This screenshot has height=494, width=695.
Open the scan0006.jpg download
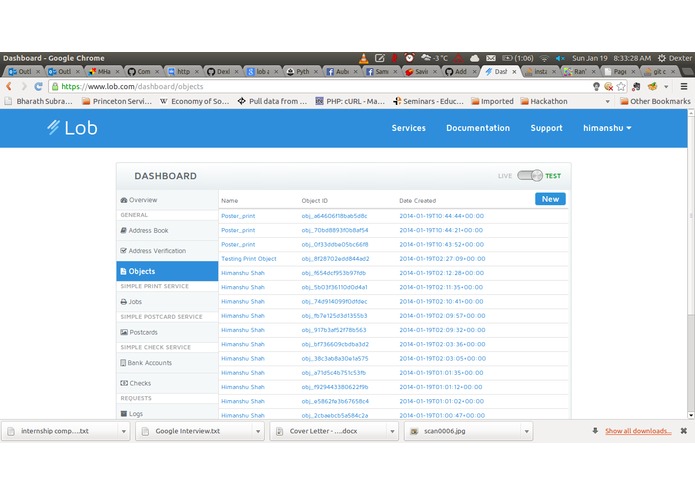click(x=463, y=431)
